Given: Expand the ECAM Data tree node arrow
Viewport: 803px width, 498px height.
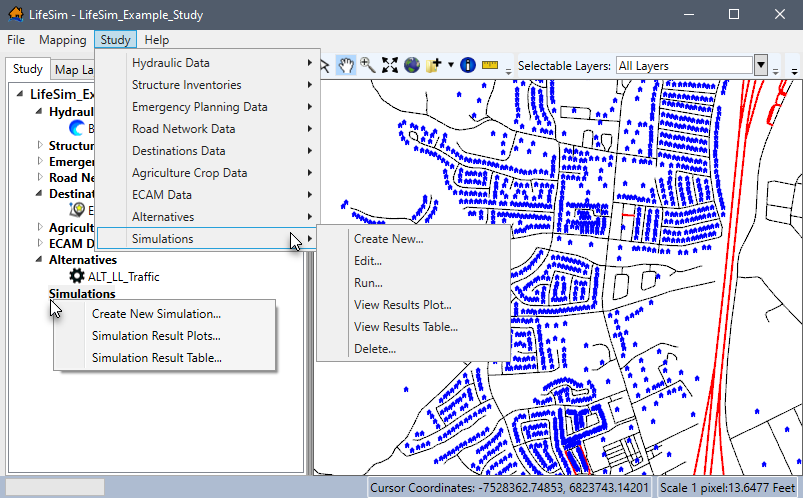Looking at the screenshot, I should pyautogui.click(x=40, y=243).
